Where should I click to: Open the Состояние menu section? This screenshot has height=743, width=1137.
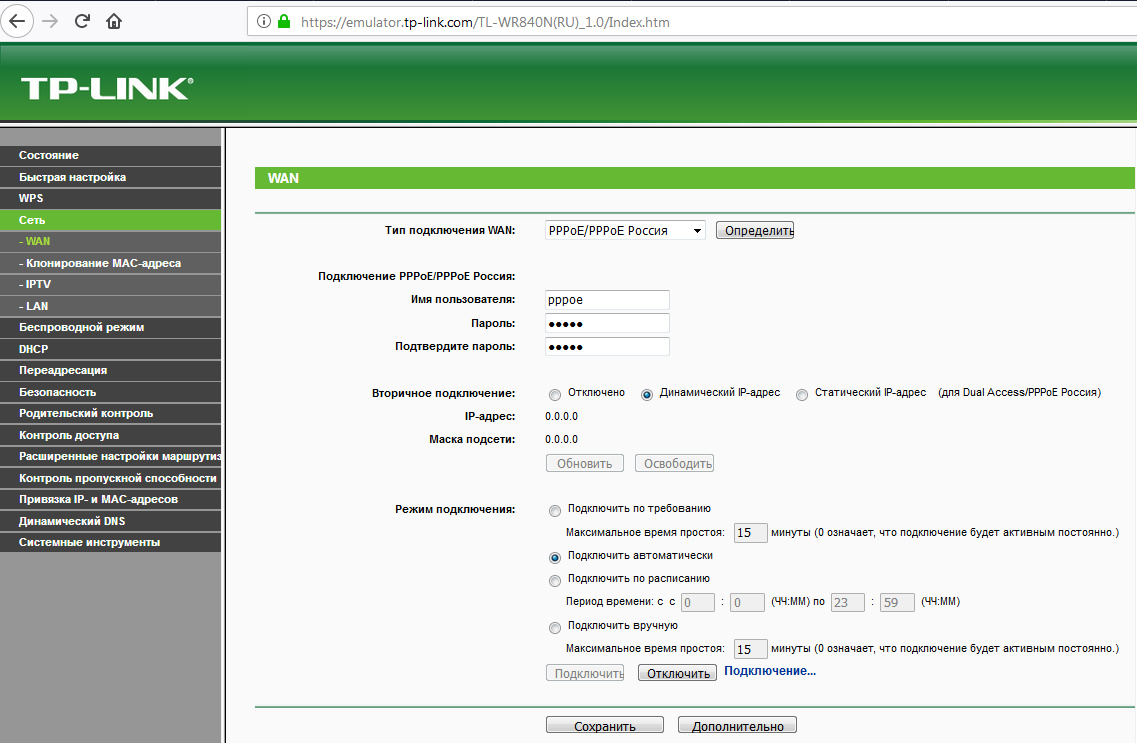point(110,155)
